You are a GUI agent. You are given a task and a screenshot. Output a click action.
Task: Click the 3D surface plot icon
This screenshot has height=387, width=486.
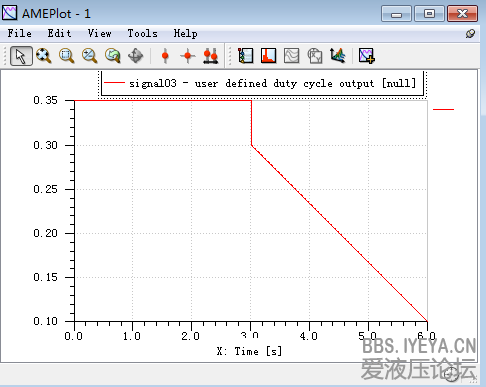[x=337, y=56]
